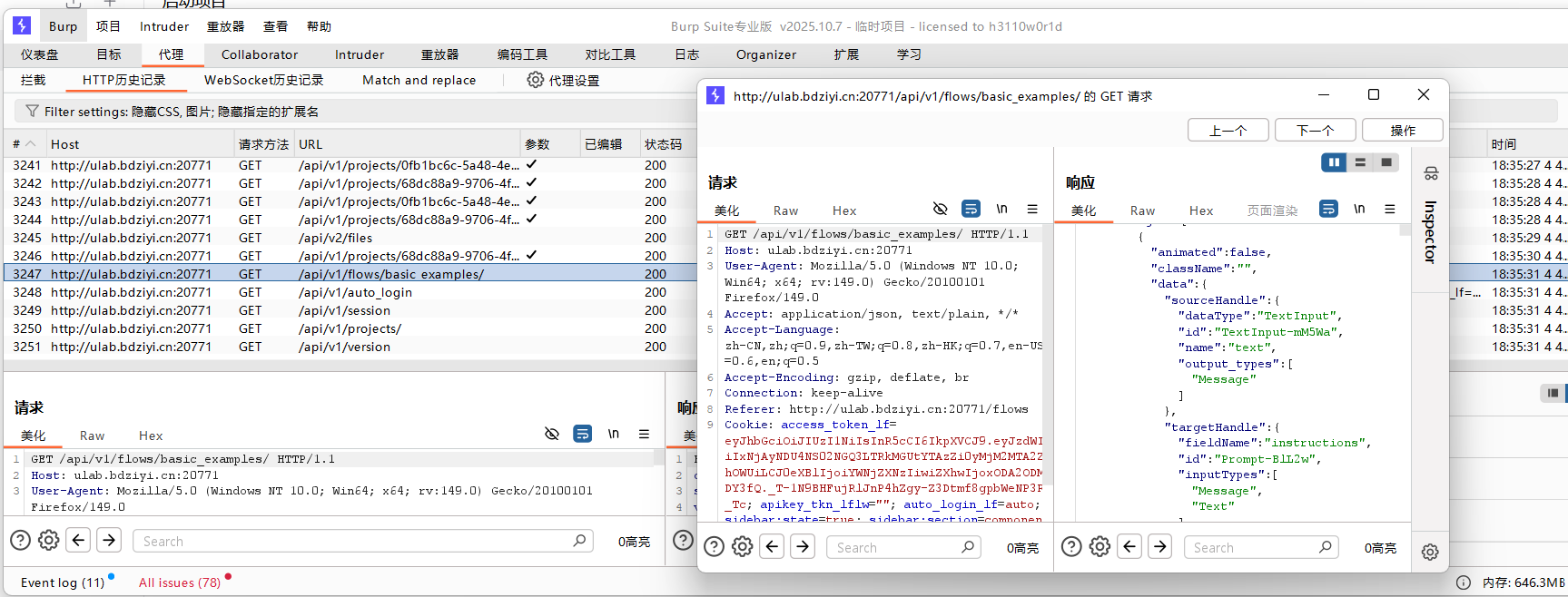Click Search field in popup request panel
Image resolution: width=1568 pixels, height=597 pixels.
coord(904,547)
